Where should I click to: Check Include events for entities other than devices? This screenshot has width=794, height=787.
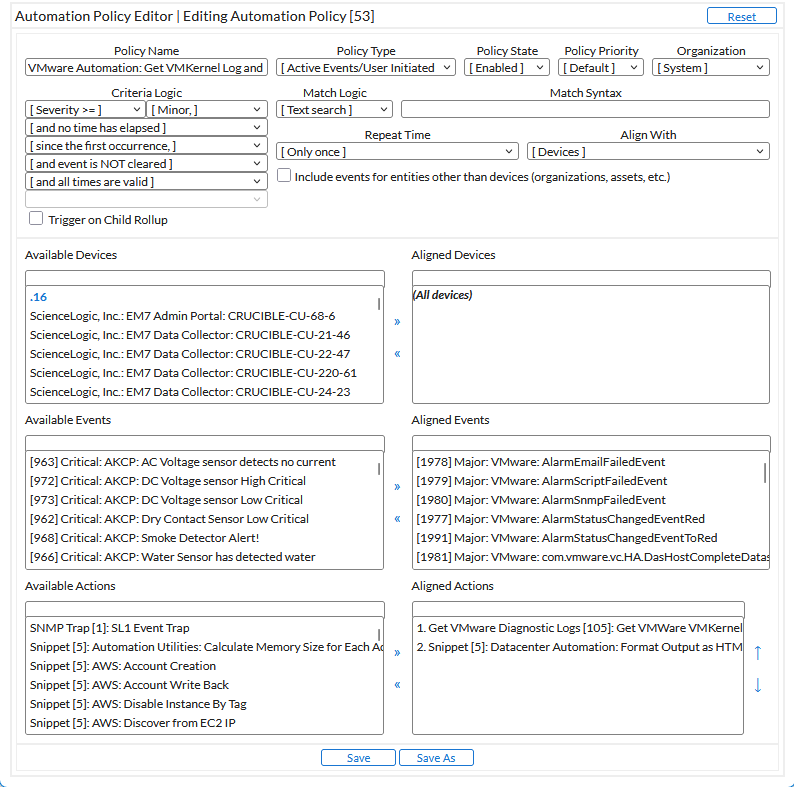point(284,175)
